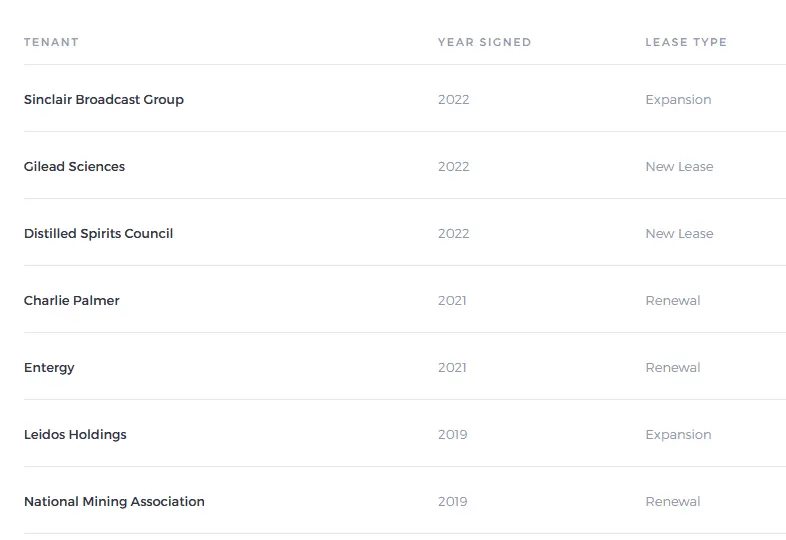Image resolution: width=786 pixels, height=540 pixels.
Task: Click 2019 year in Leidos Holdings row
Action: click(x=452, y=435)
